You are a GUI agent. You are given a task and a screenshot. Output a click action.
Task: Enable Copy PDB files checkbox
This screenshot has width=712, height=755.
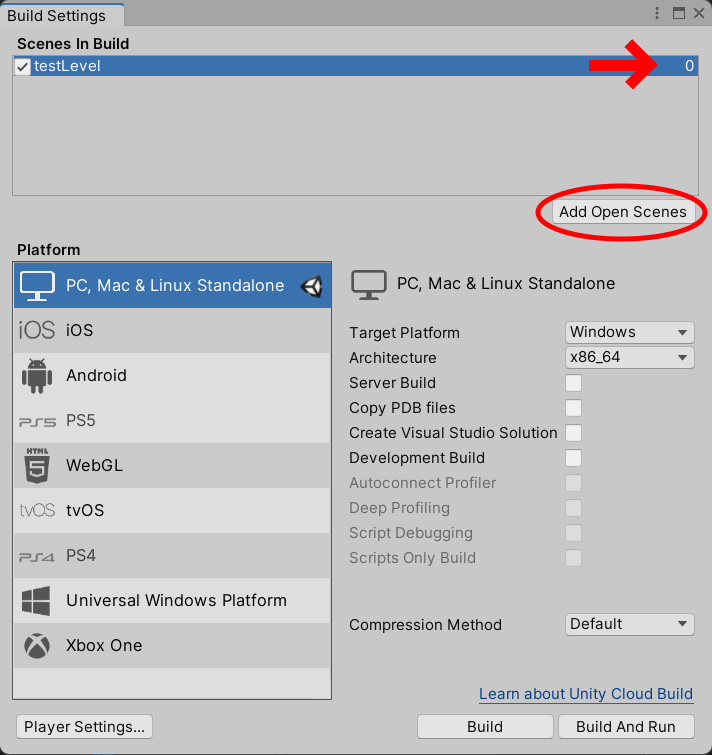(573, 408)
